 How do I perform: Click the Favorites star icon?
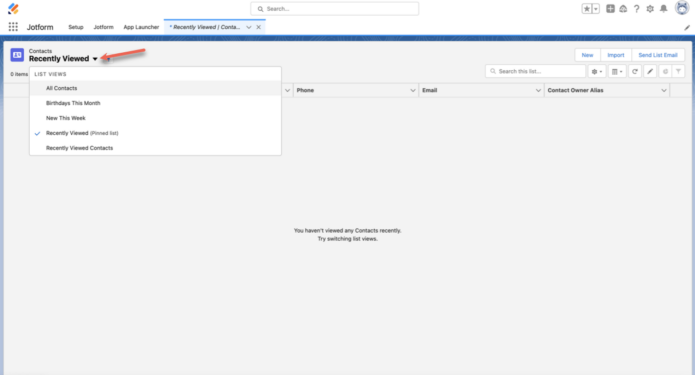586,9
